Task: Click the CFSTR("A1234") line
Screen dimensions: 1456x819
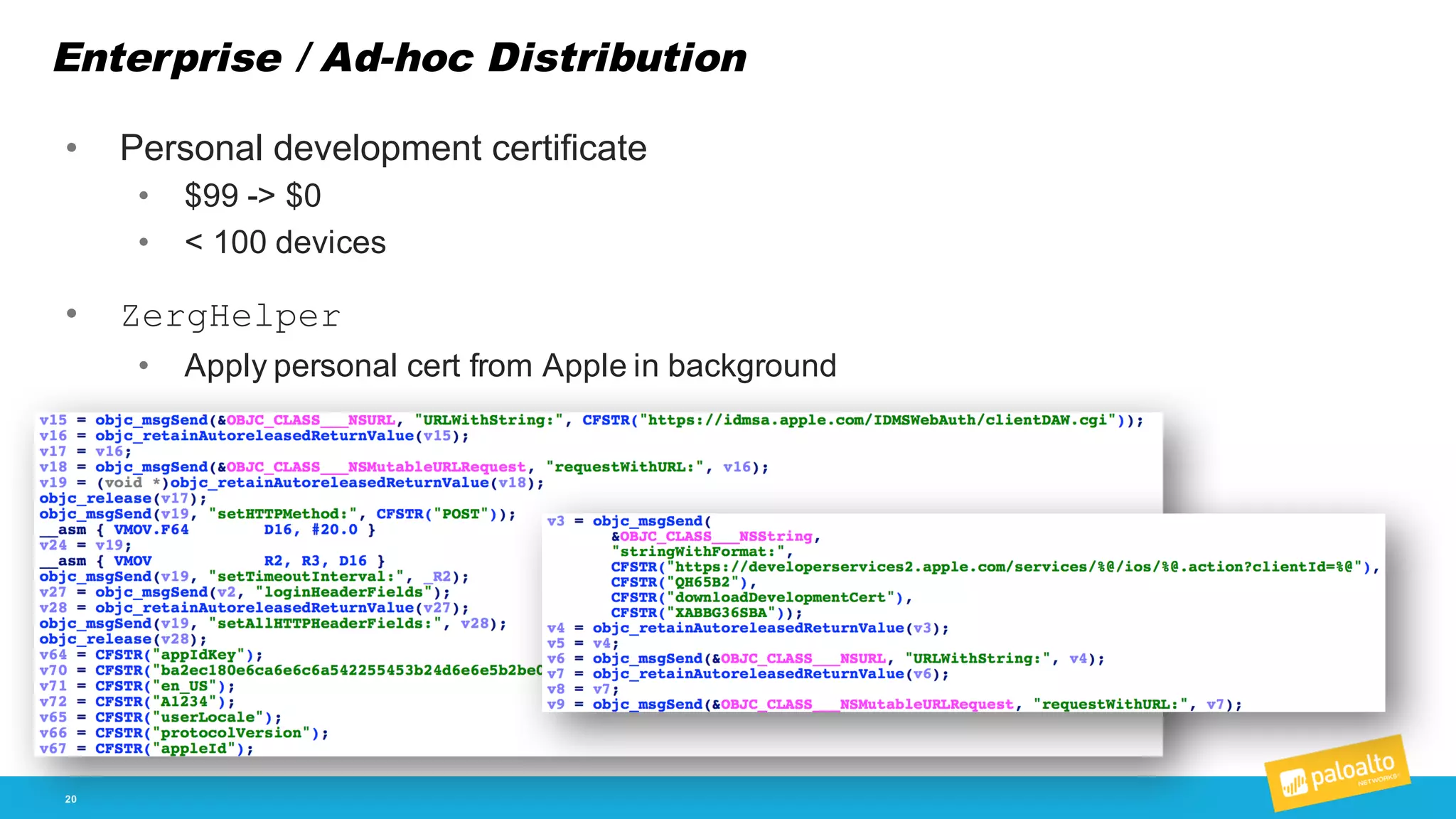Action: pyautogui.click(x=136, y=702)
